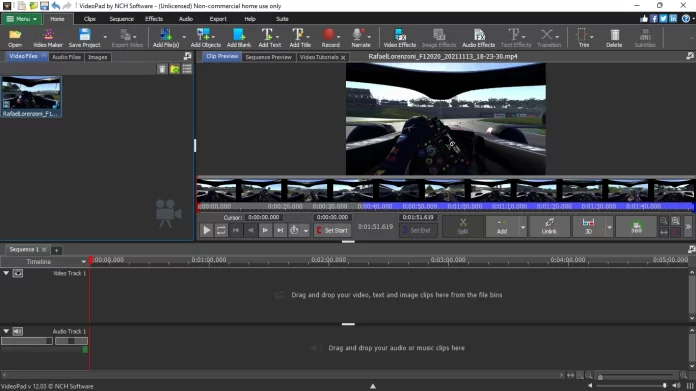Start narration with the Narrate icon

(x=361, y=38)
